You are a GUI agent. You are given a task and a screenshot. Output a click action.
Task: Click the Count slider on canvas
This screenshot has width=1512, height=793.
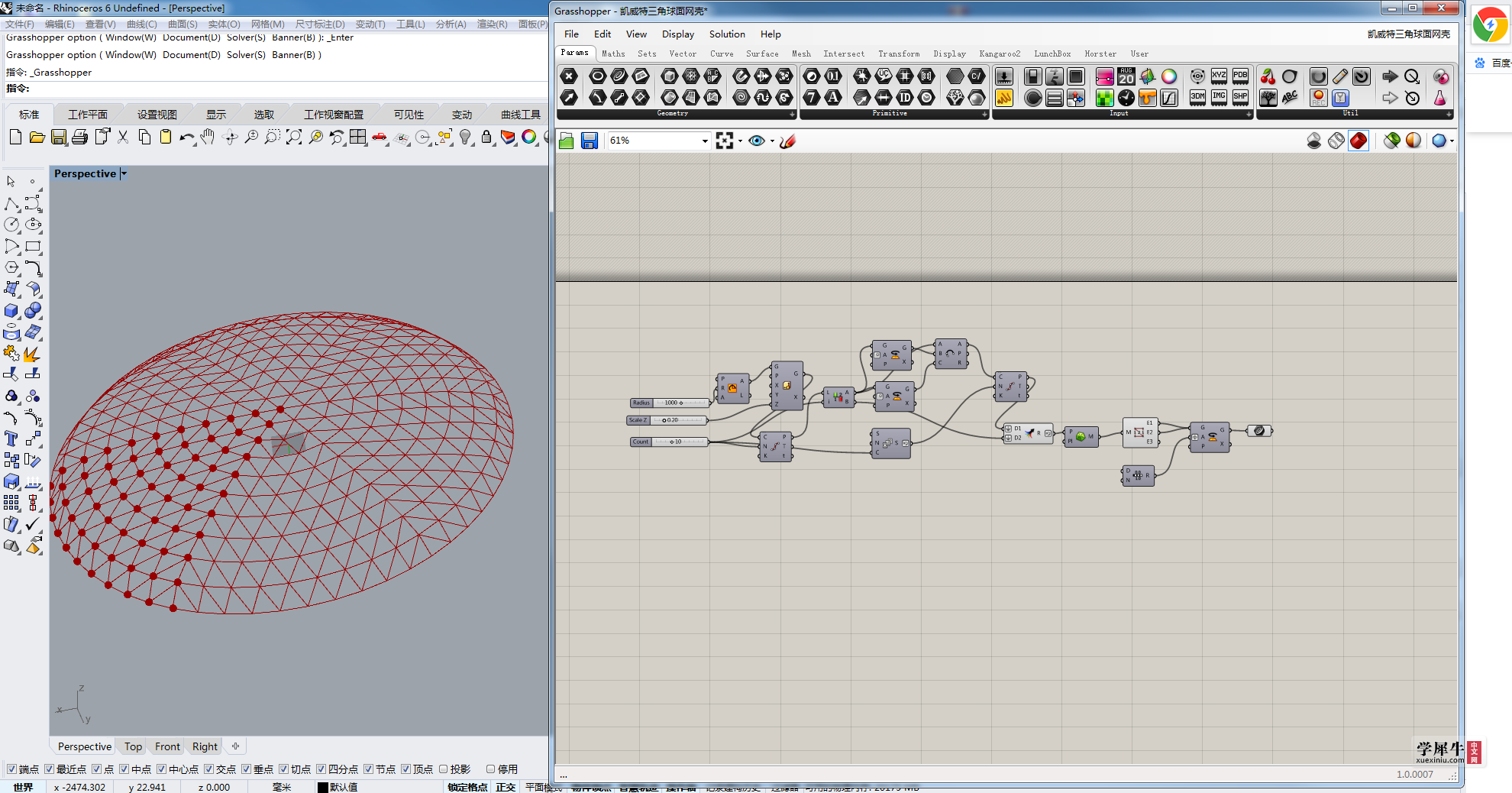(x=669, y=442)
